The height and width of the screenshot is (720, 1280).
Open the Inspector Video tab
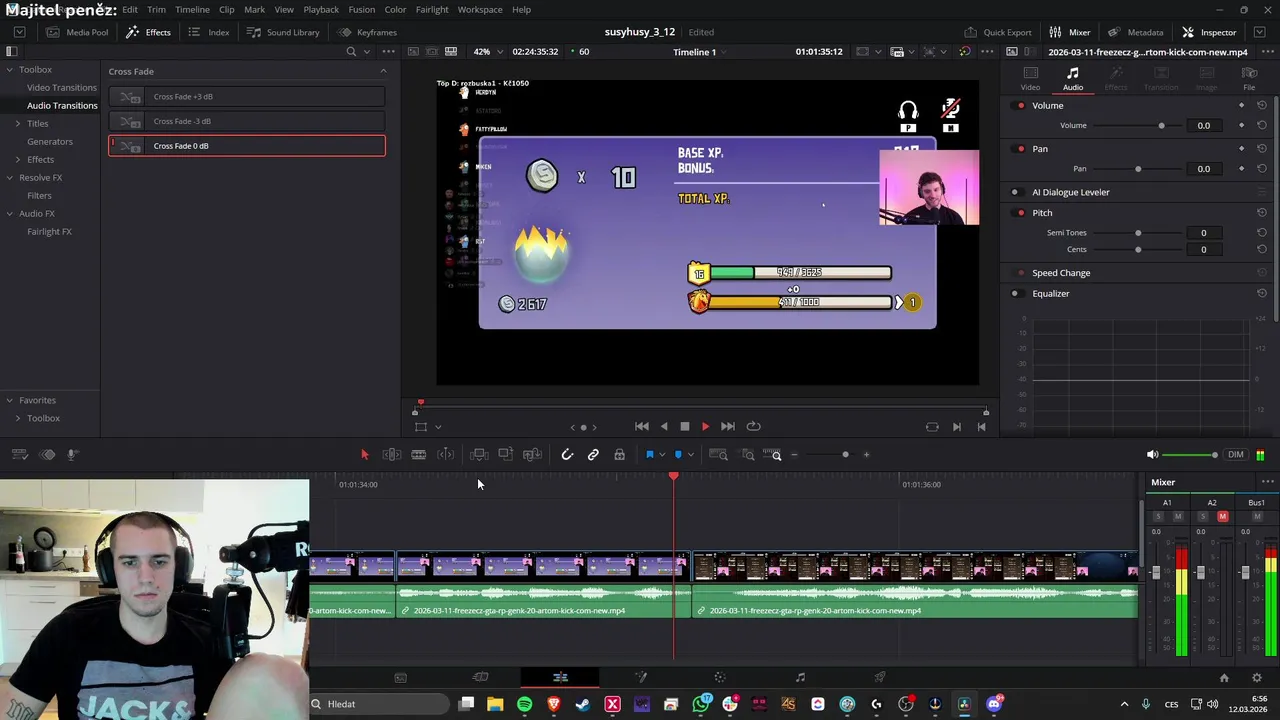1030,79
